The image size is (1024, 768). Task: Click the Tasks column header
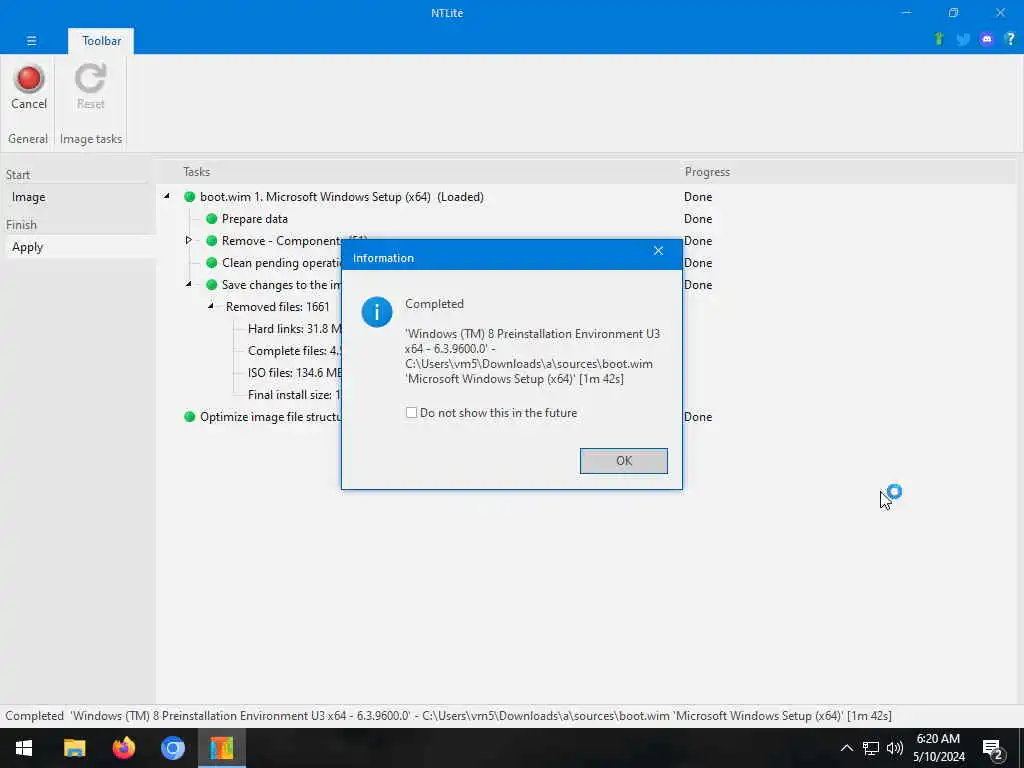click(197, 172)
